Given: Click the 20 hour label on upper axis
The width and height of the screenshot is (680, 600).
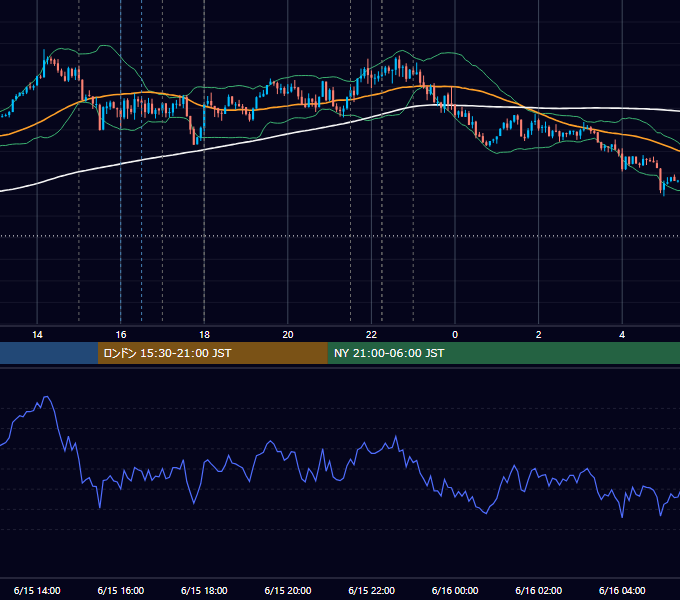Looking at the screenshot, I should tap(288, 335).
